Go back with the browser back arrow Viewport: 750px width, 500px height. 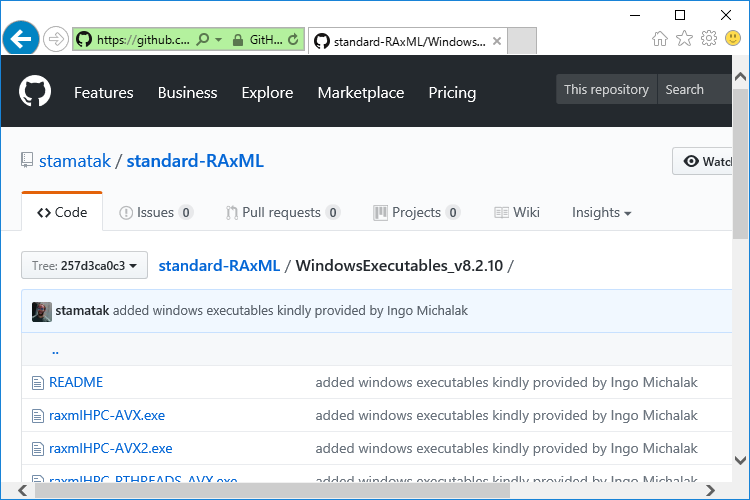click(21, 39)
